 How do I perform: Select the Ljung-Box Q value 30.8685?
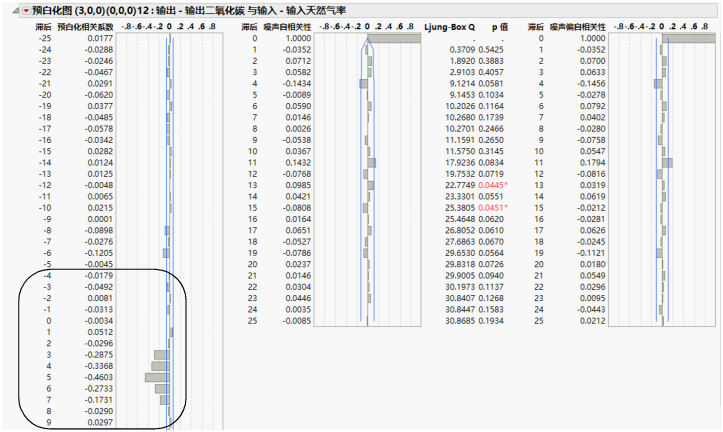point(460,321)
